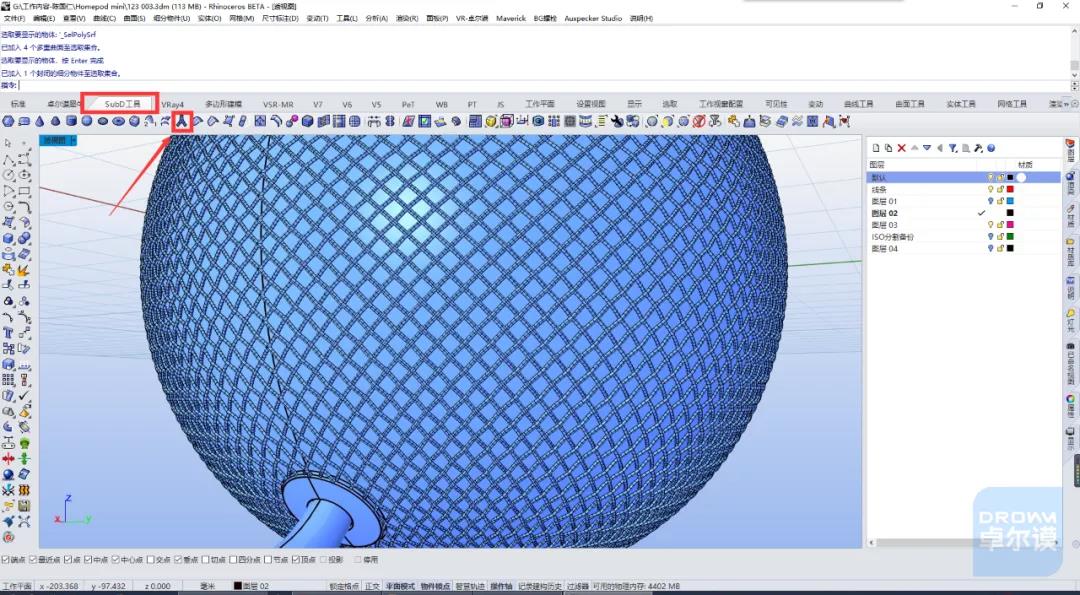Select the SubD branch tool icon
The height and width of the screenshot is (595, 1080).
click(182, 121)
